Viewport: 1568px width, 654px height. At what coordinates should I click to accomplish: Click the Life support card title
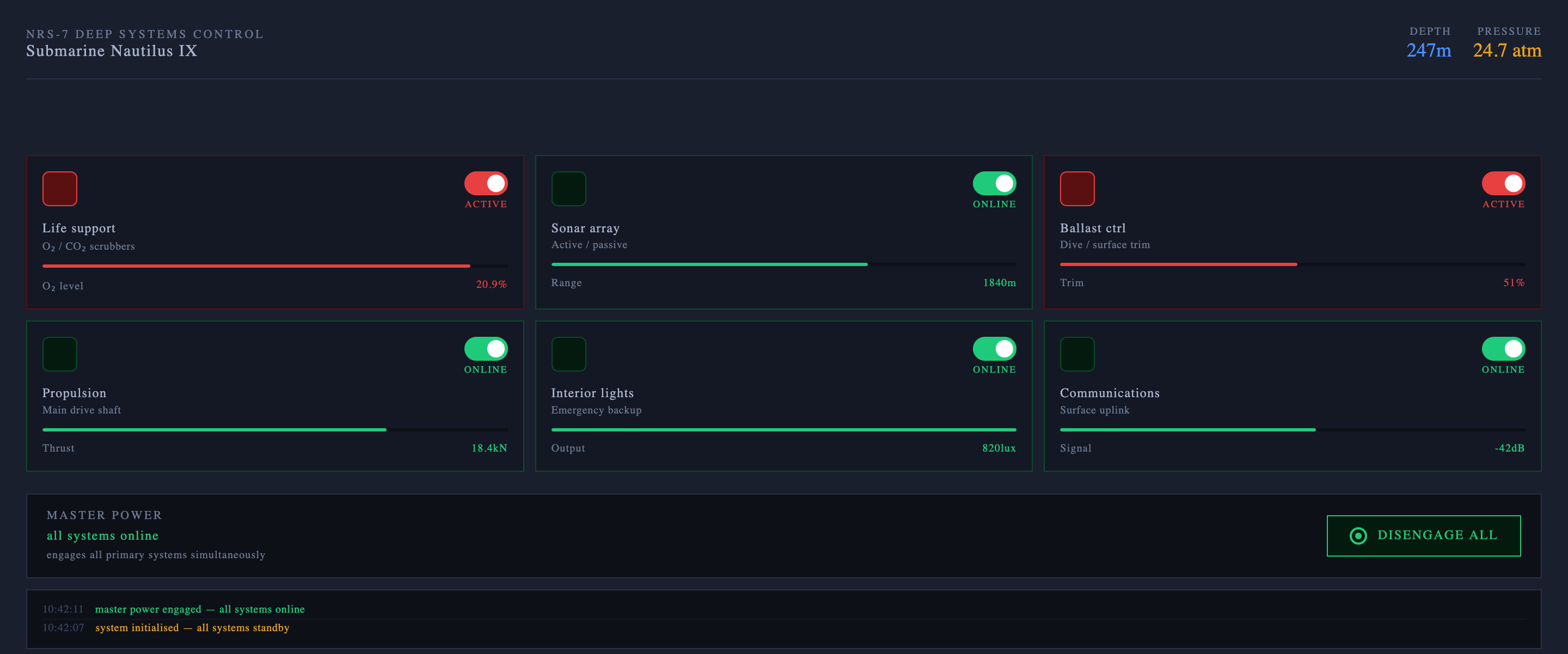click(x=78, y=228)
